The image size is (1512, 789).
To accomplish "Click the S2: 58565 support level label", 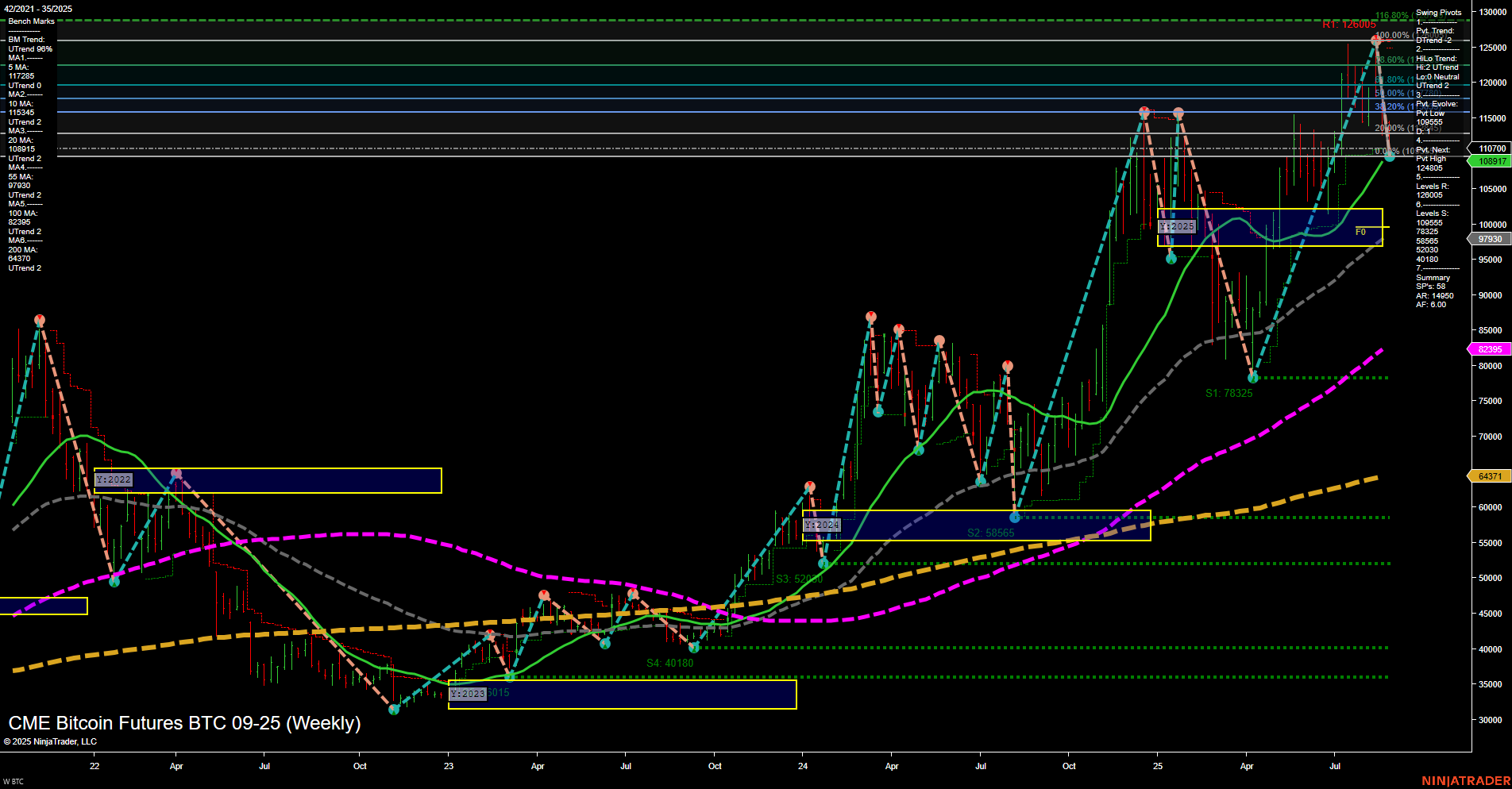I will click(990, 533).
